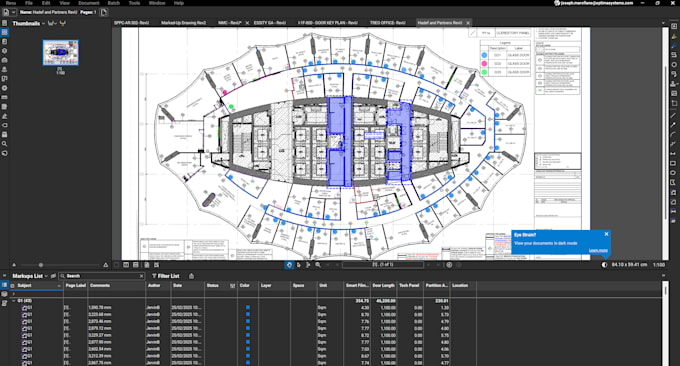Open the Batch menu
680x366 pixels.
pyautogui.click(x=114, y=3)
